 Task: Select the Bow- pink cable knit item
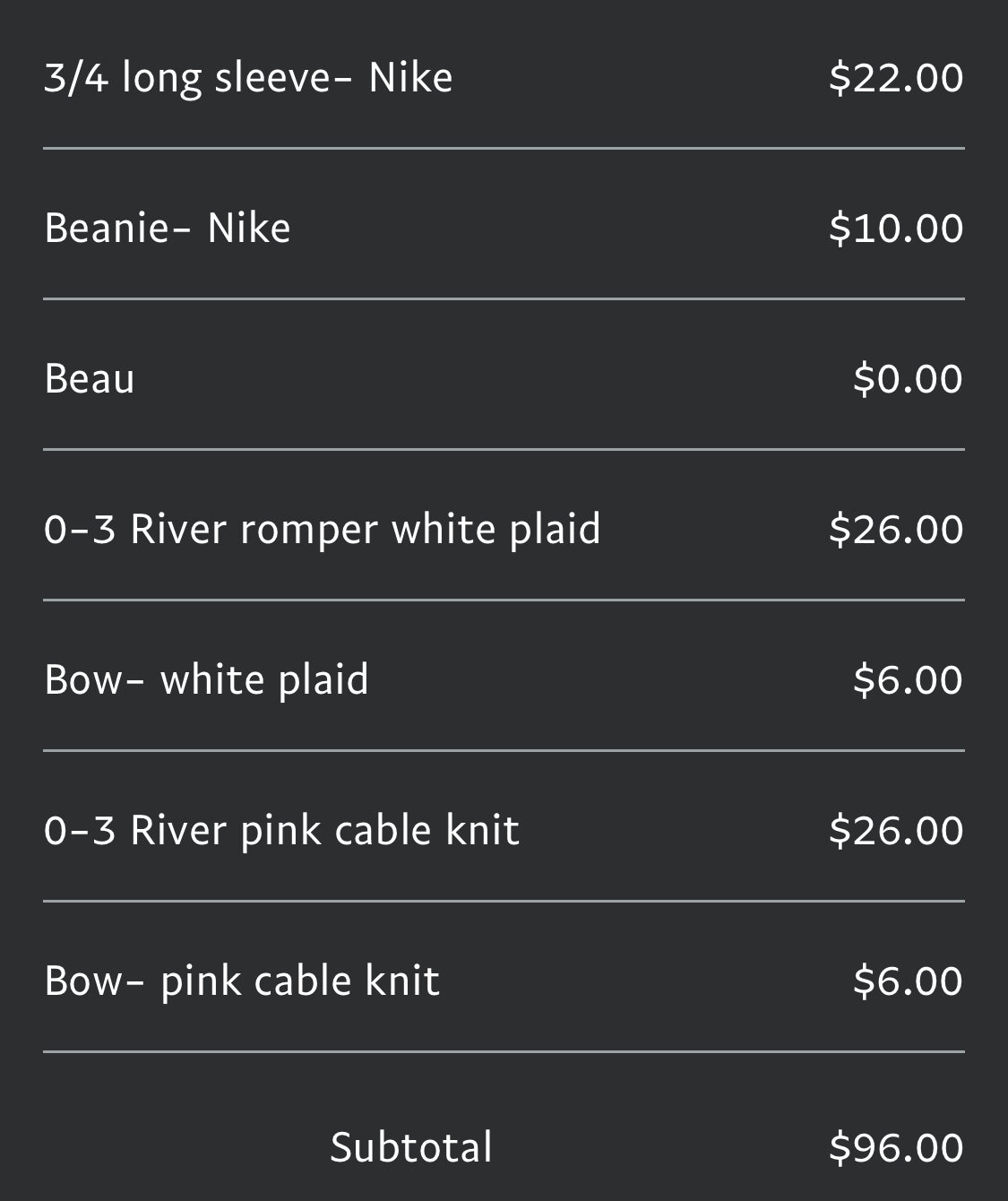click(242, 981)
